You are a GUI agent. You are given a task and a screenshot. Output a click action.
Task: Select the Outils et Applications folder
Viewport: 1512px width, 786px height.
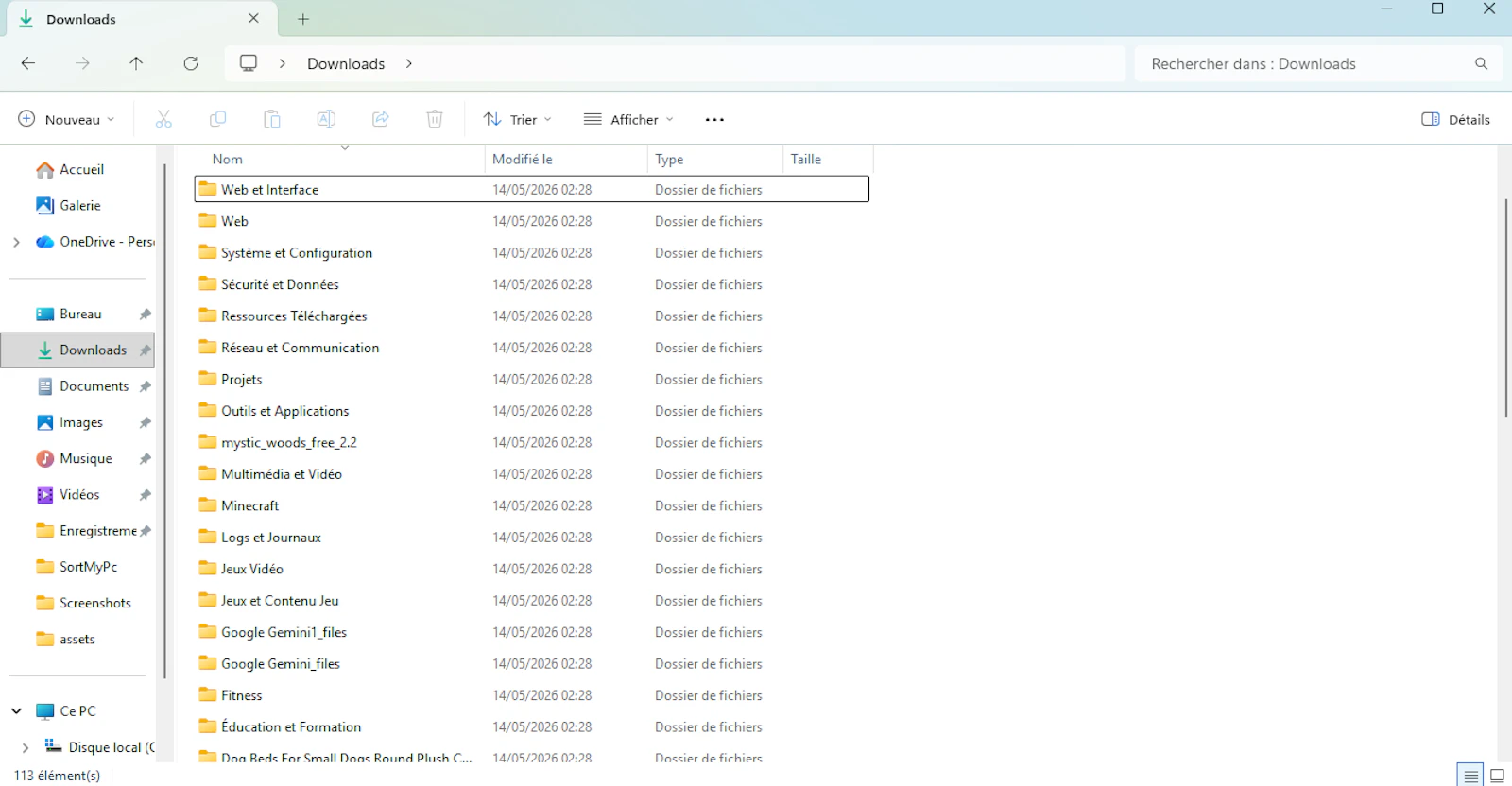point(531,411)
